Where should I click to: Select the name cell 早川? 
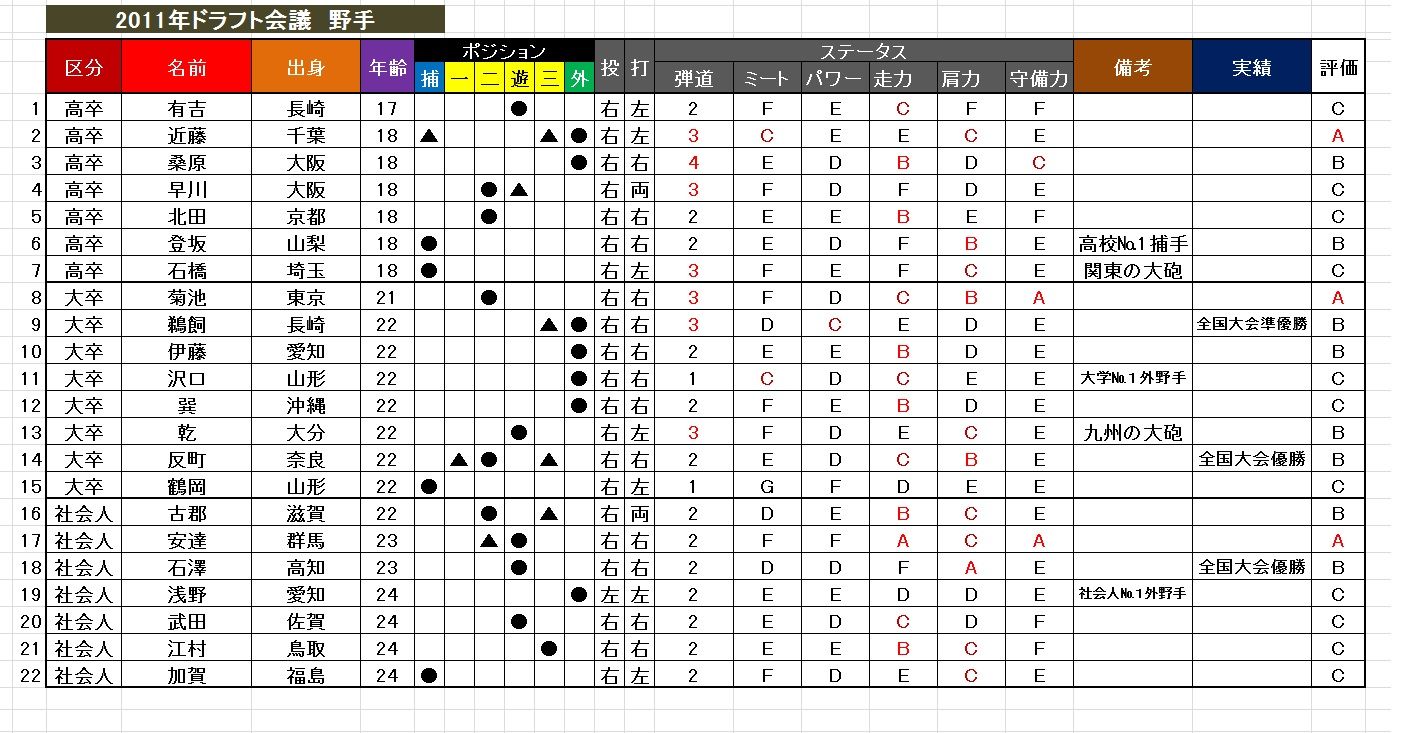pyautogui.click(x=187, y=190)
